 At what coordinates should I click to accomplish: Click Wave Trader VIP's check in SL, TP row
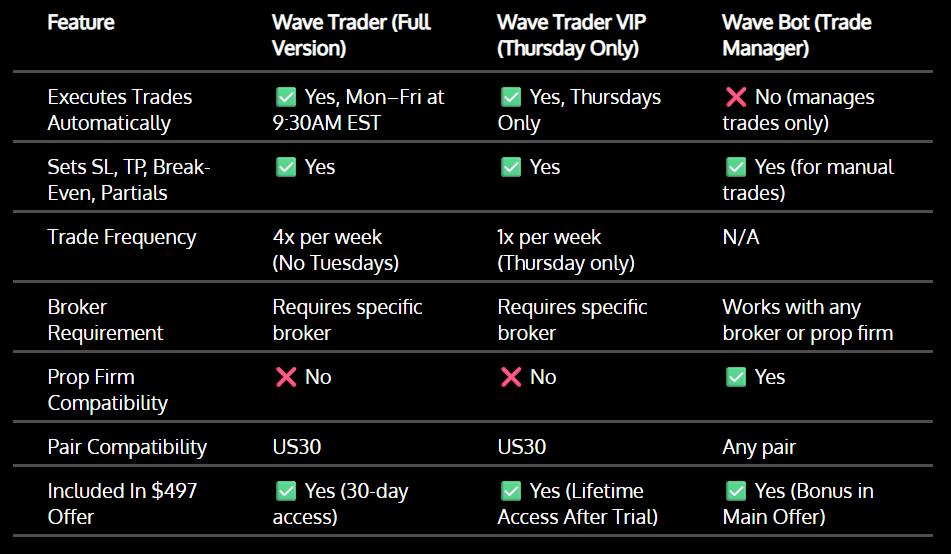pos(511,167)
